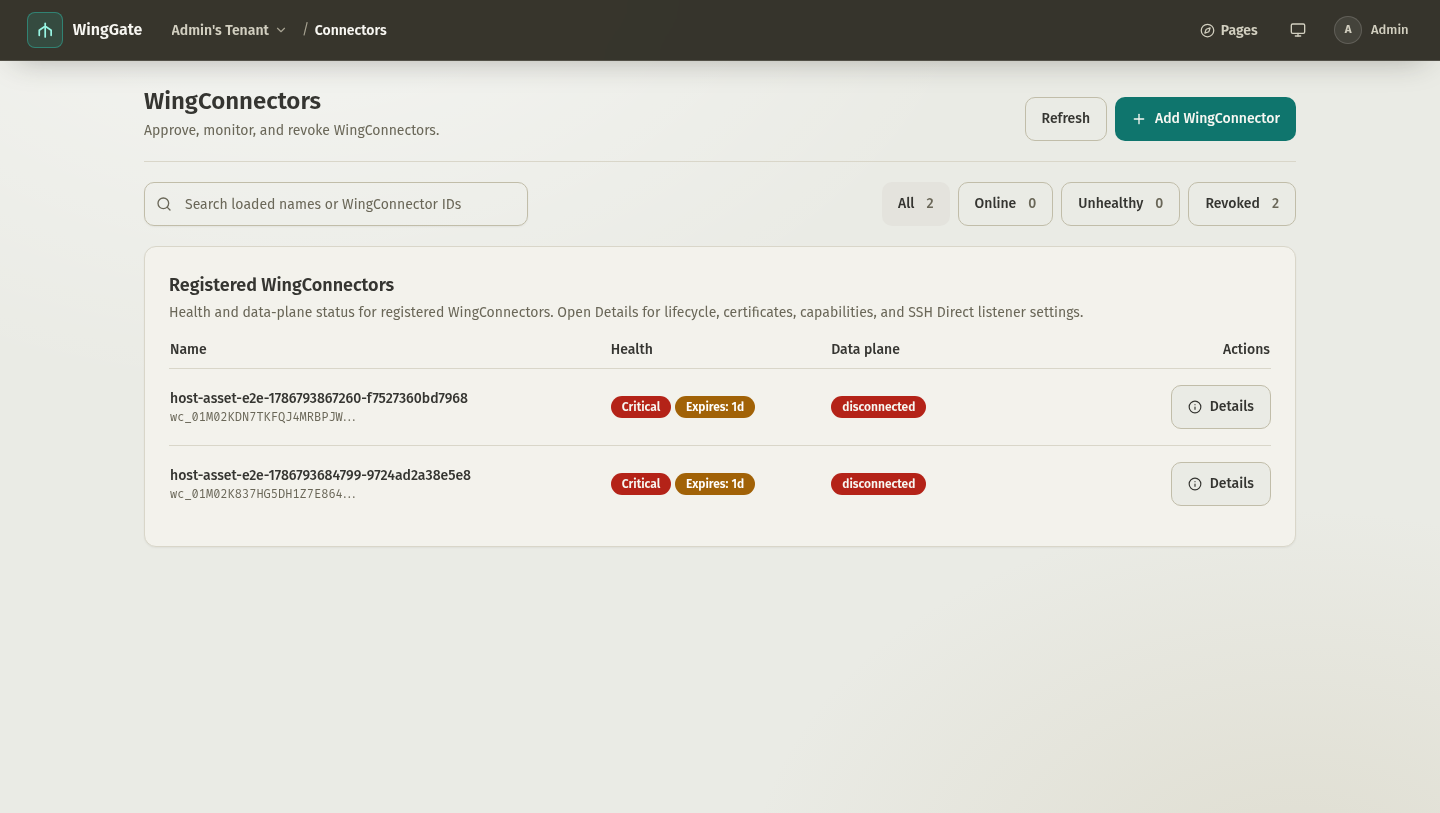Select connector name host-asset-e2e-1786793684799-9724ad2a38e5e8
The image size is (1440, 813).
pyautogui.click(x=320, y=475)
